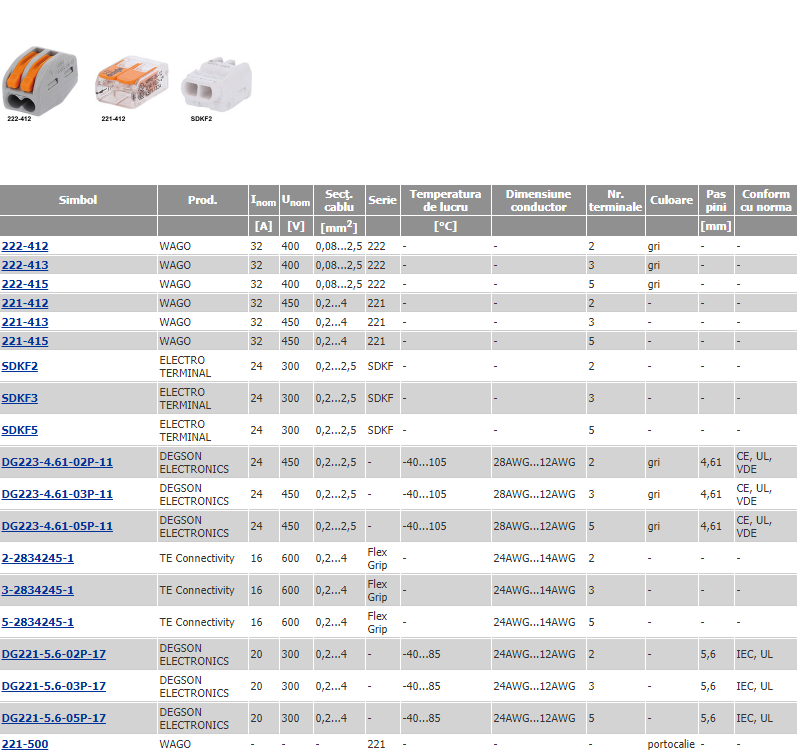Click the Sect. cablu column header
Screen dimensions: 797x752
coord(339,200)
